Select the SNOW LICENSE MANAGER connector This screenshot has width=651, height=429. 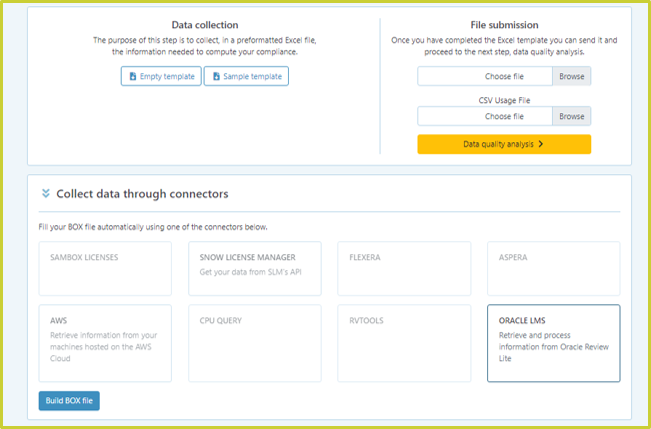pyautogui.click(x=255, y=269)
